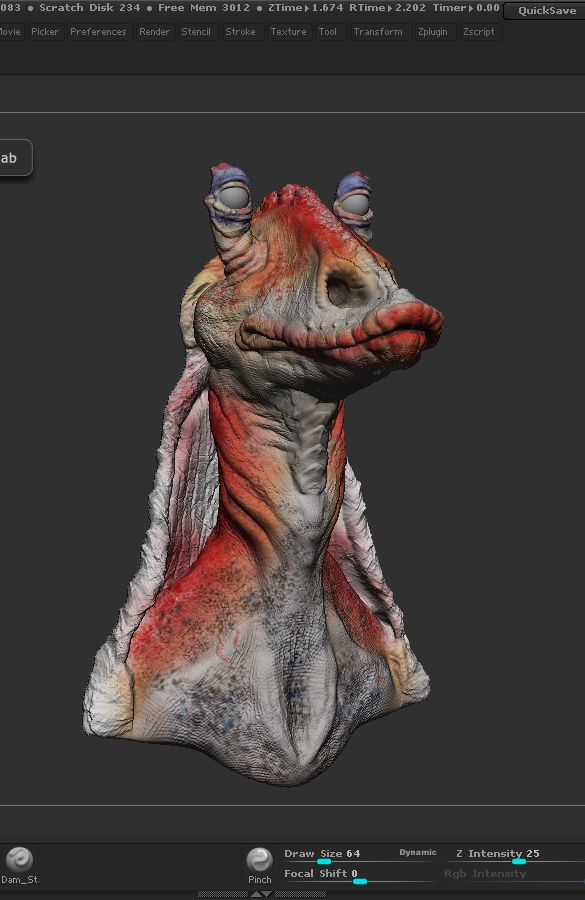Adjust the Focal Shift slider

[x=359, y=875]
